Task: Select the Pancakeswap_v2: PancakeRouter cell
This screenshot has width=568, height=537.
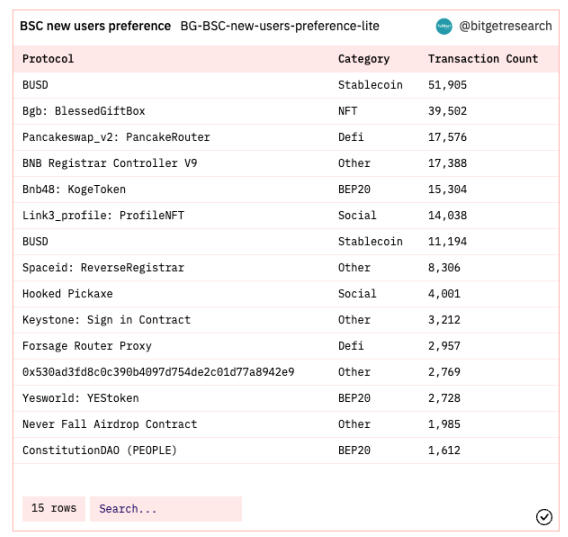Action: [x=116, y=137]
